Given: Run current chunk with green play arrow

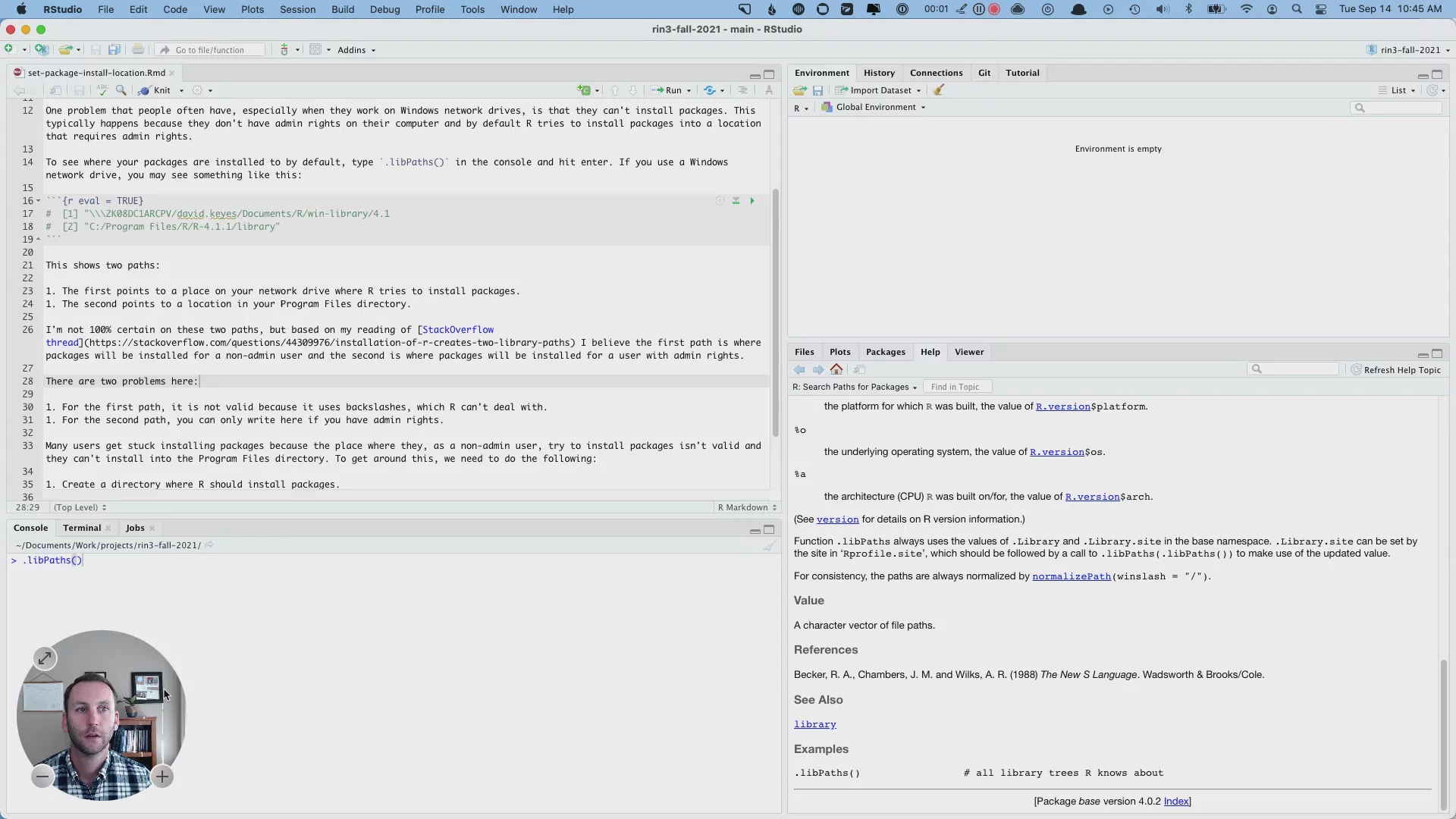Looking at the screenshot, I should point(752,201).
